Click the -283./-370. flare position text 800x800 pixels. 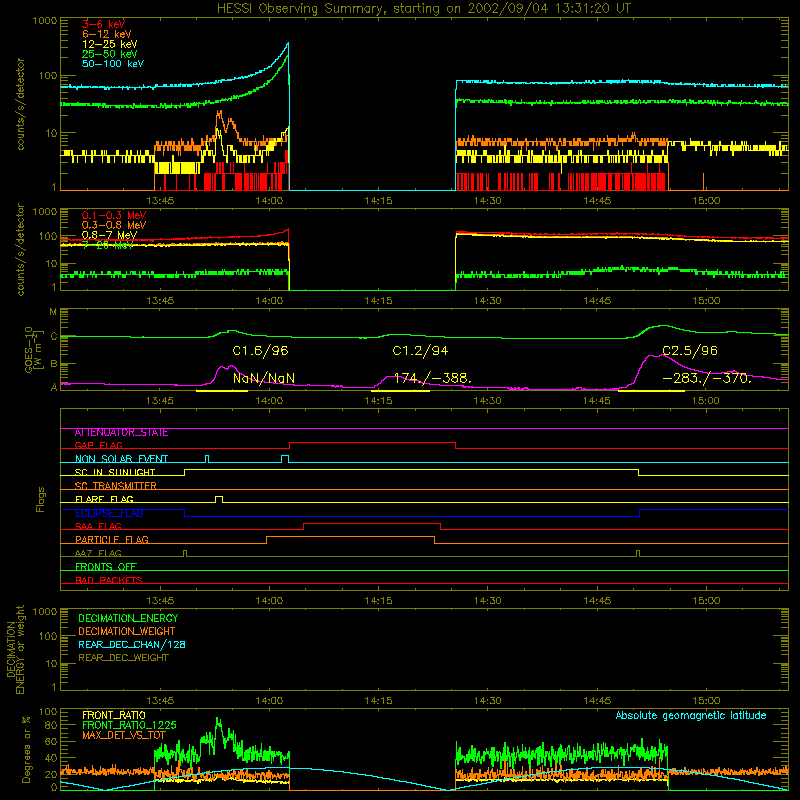tap(707, 378)
